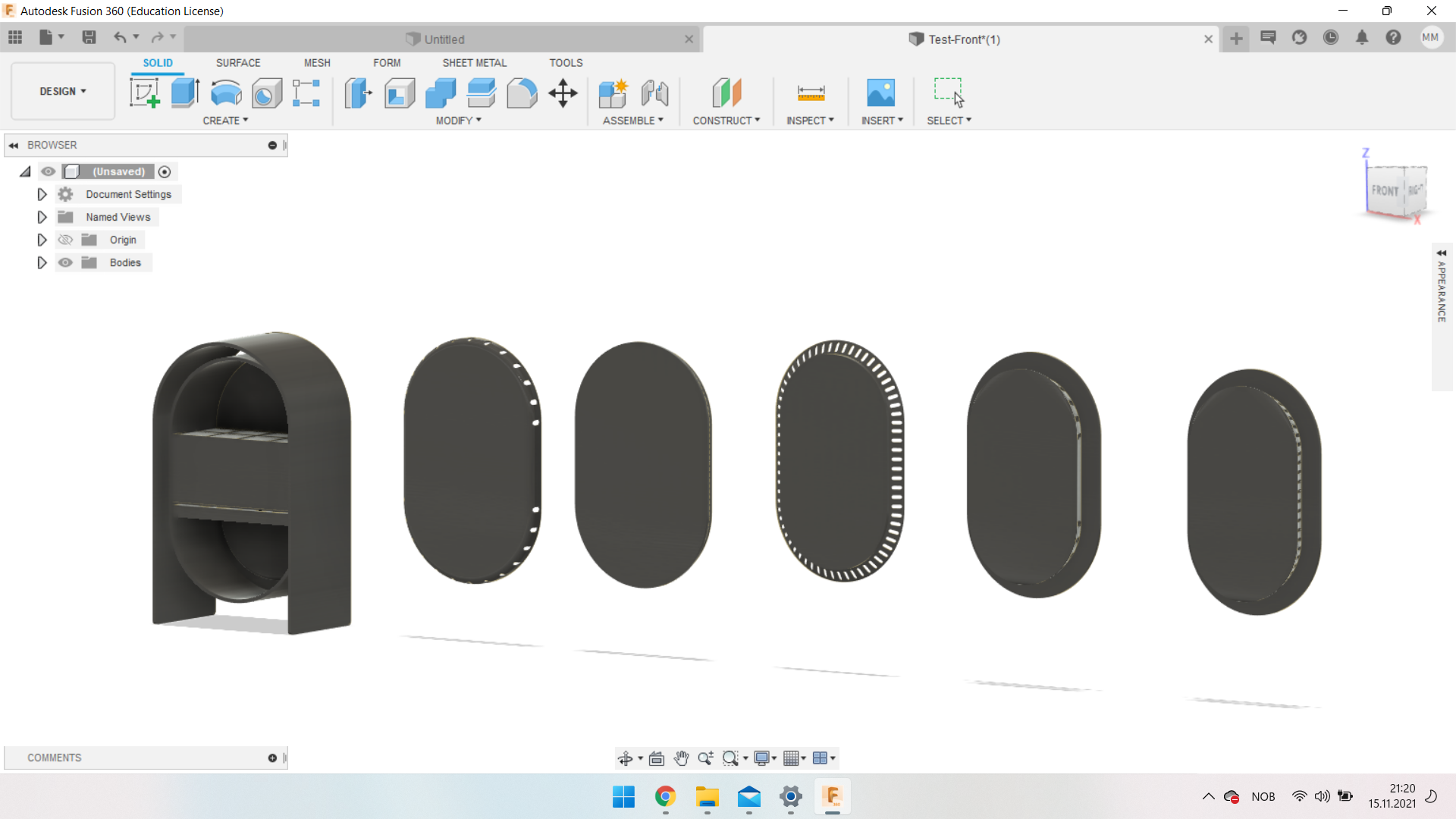Screen dimensions: 1456x819
Task: Expand the Document Settings node
Action: (42, 194)
